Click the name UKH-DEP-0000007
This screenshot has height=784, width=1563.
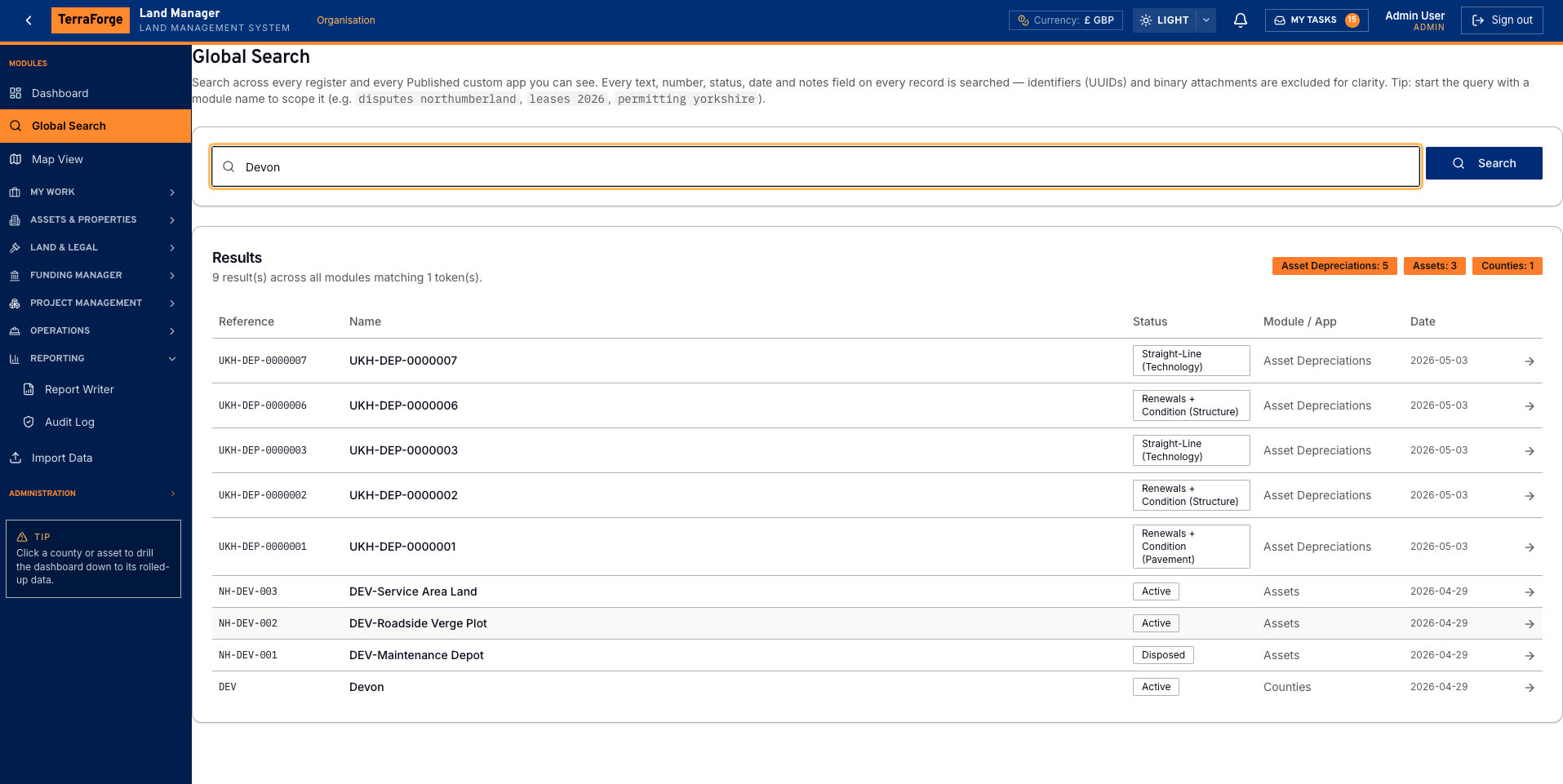[403, 361]
